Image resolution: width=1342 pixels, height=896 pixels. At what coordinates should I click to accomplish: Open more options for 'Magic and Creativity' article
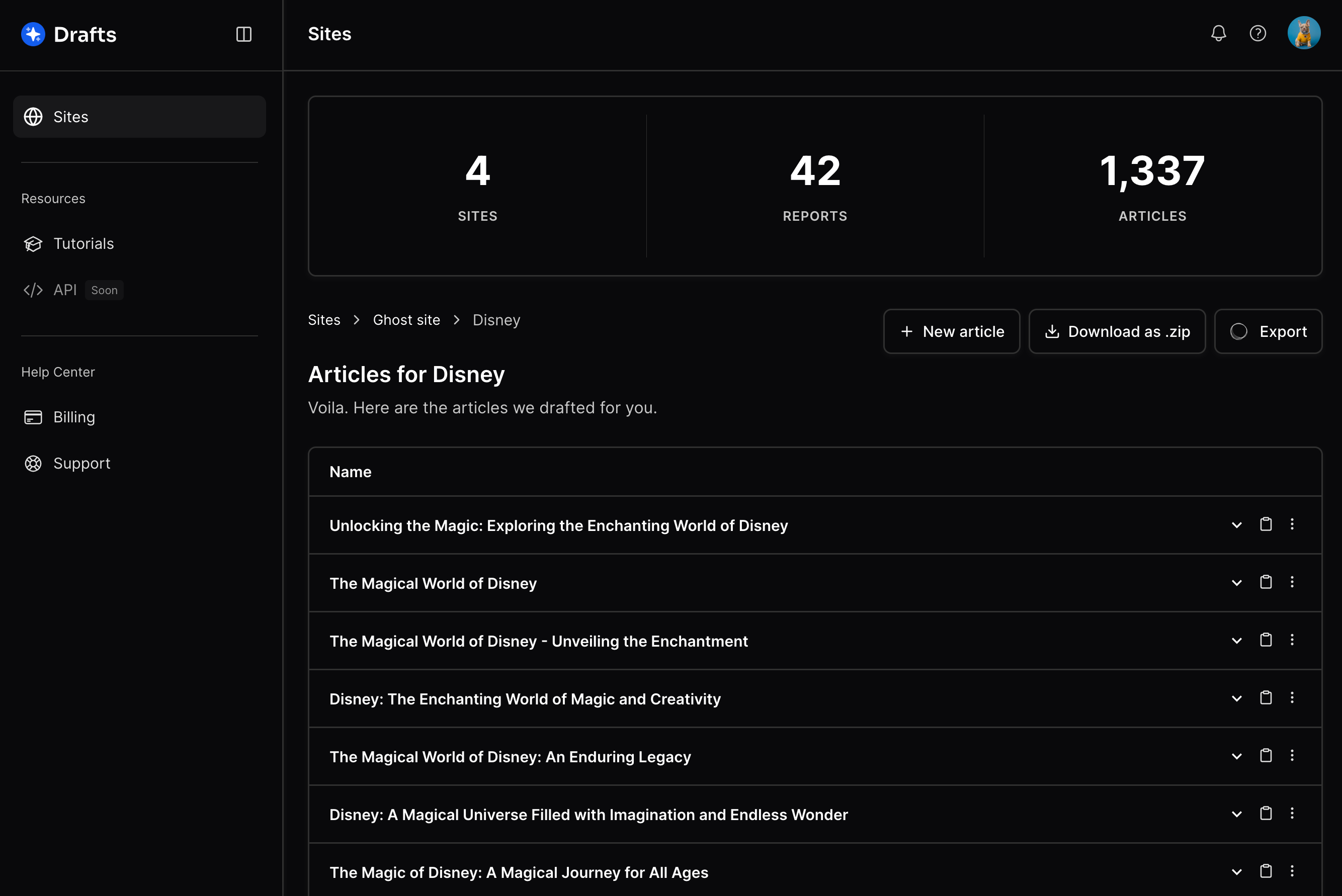click(1292, 697)
